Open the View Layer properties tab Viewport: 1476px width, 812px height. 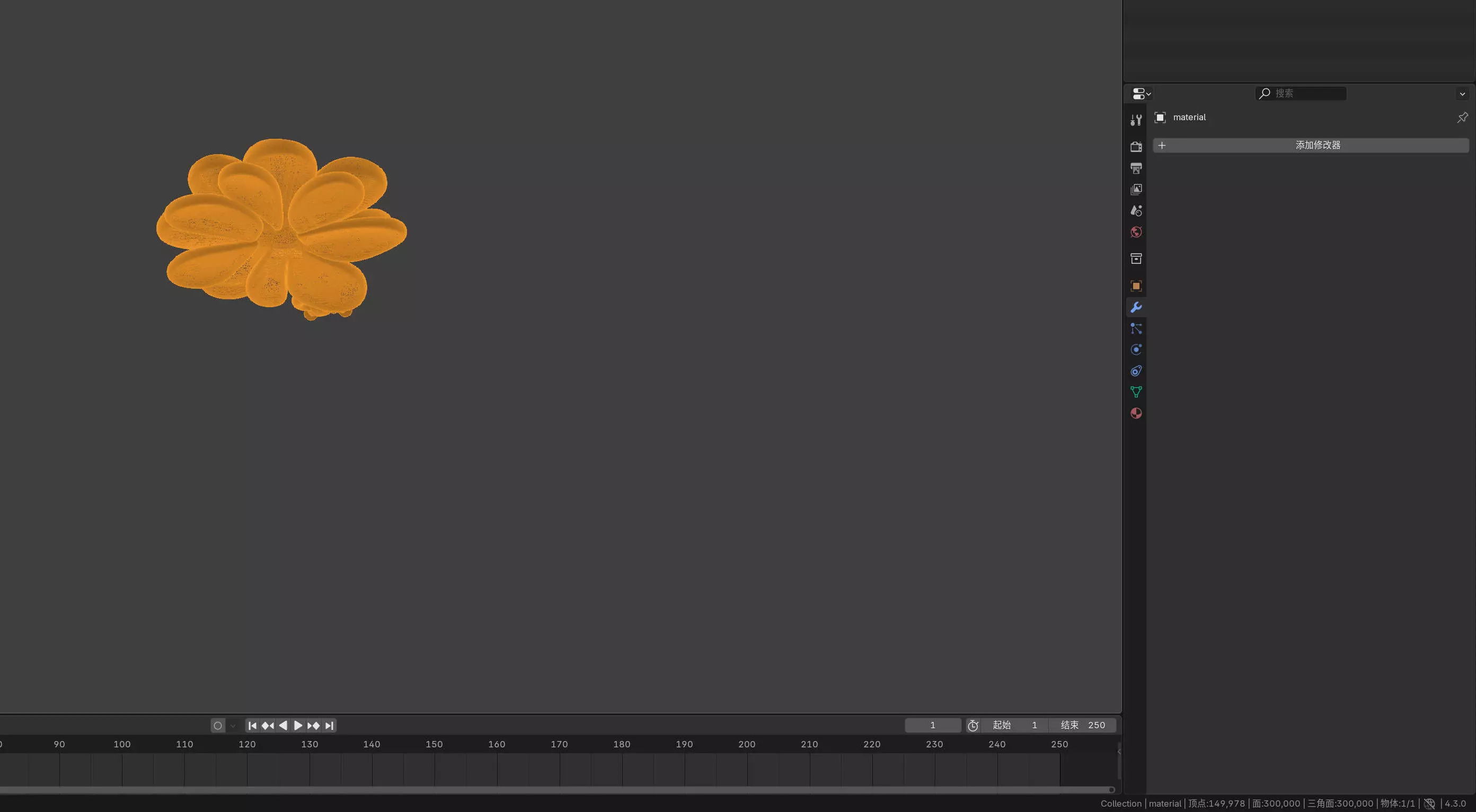1136,190
